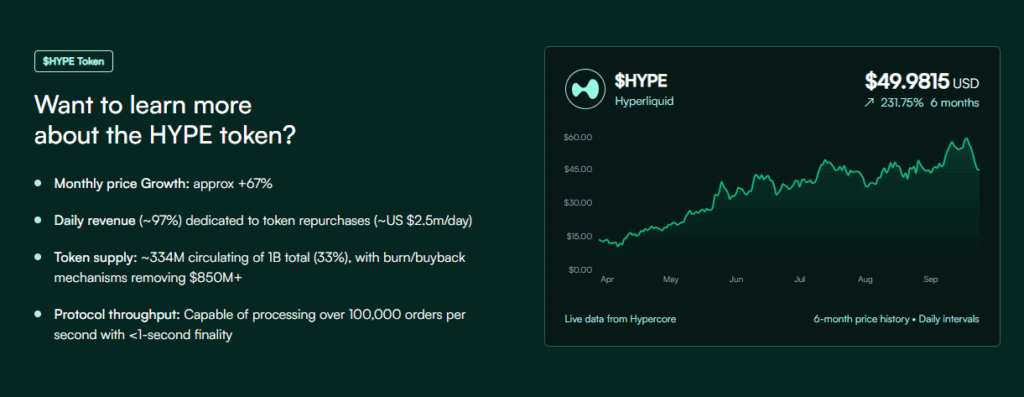The height and width of the screenshot is (397, 1024).
Task: Click the Jul x-axis label
Action: click(x=799, y=279)
